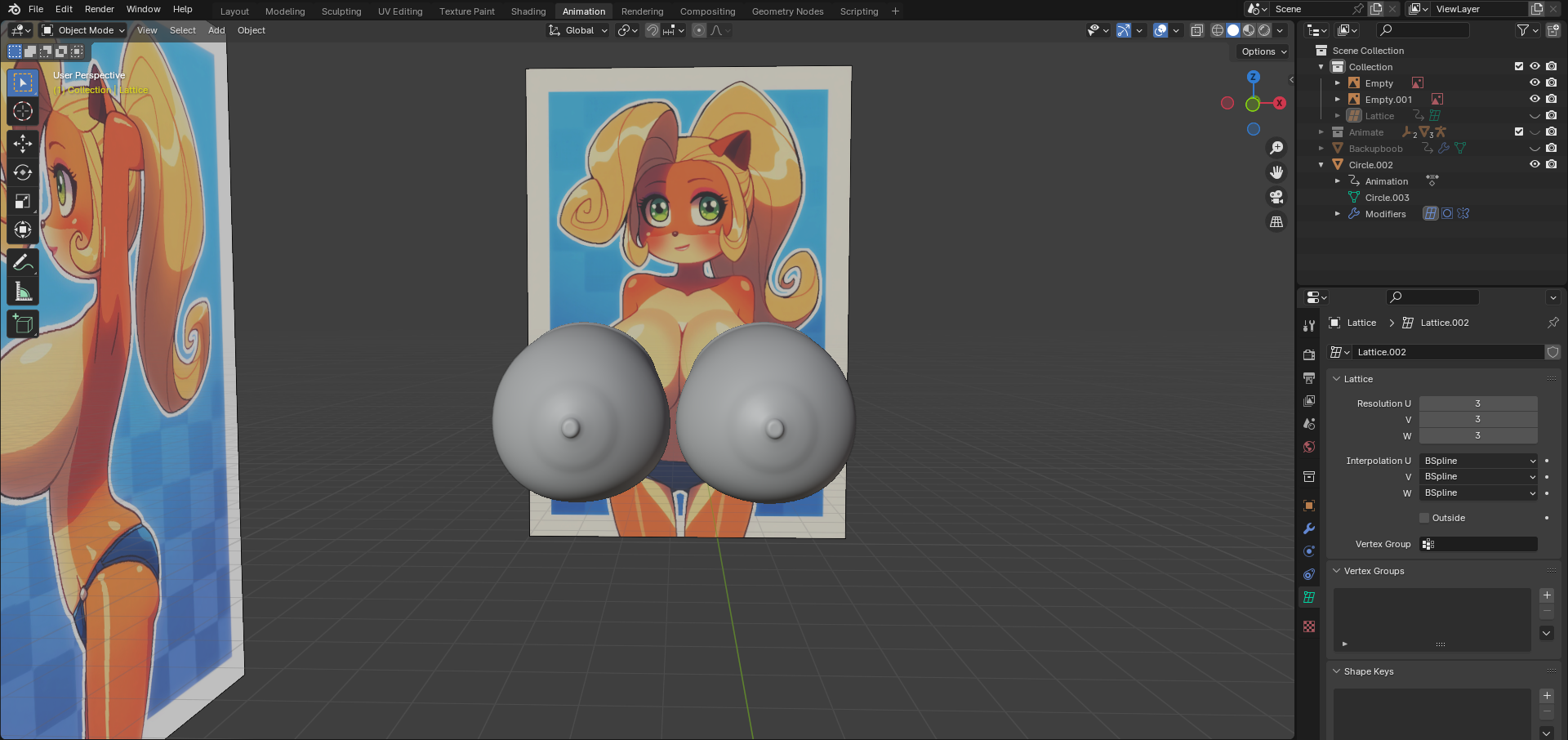Open the Global transform orientation dropdown

point(578,30)
